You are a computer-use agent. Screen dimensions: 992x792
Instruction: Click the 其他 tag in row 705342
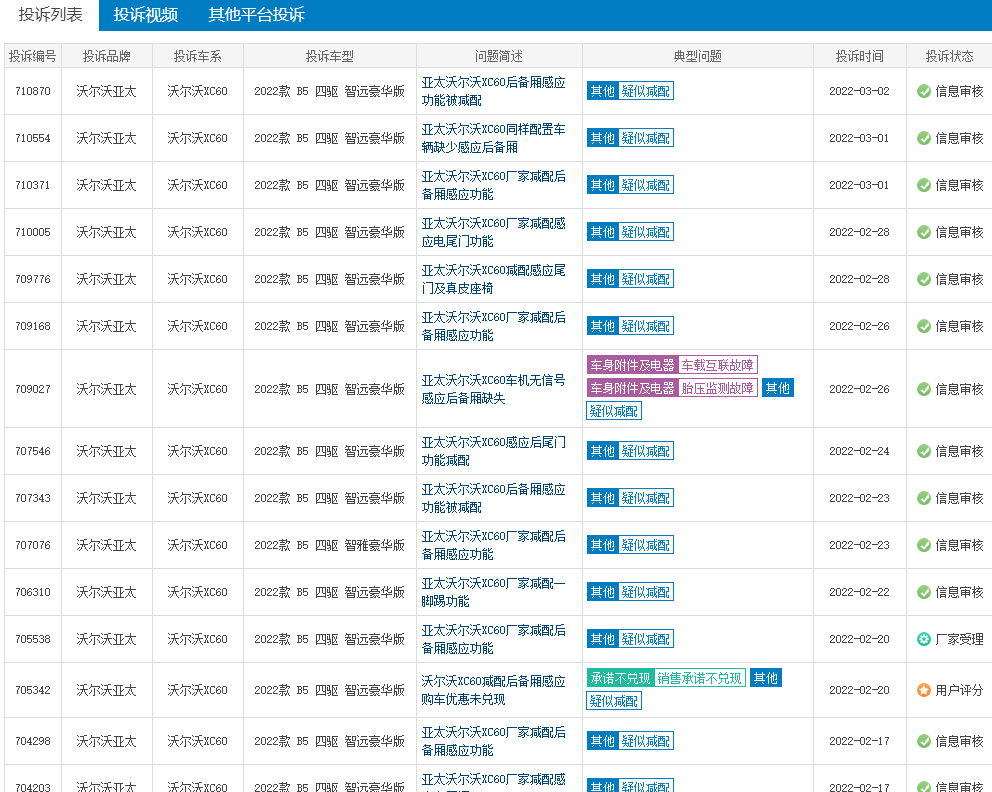766,678
